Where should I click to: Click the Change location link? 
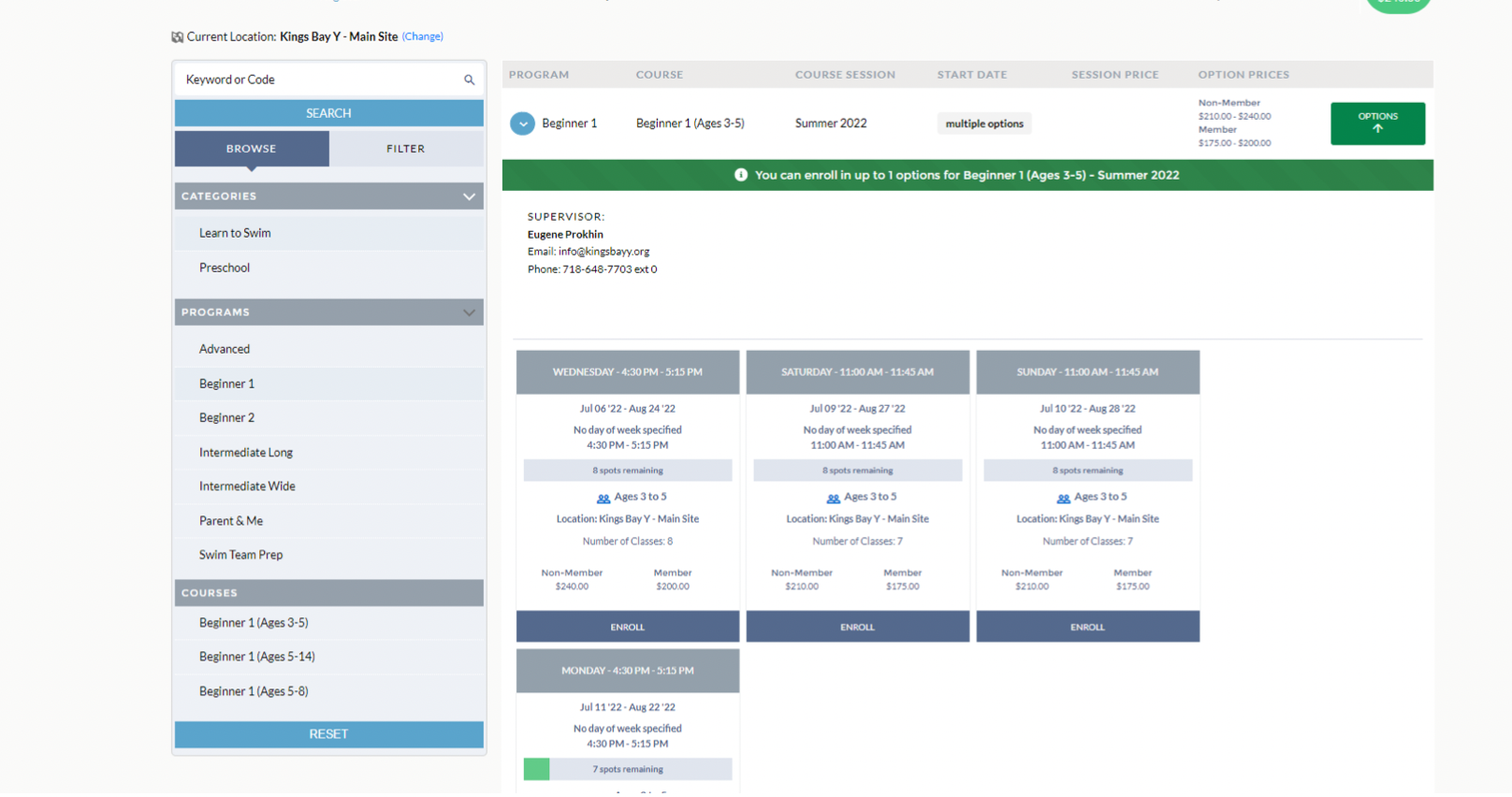[x=423, y=36]
